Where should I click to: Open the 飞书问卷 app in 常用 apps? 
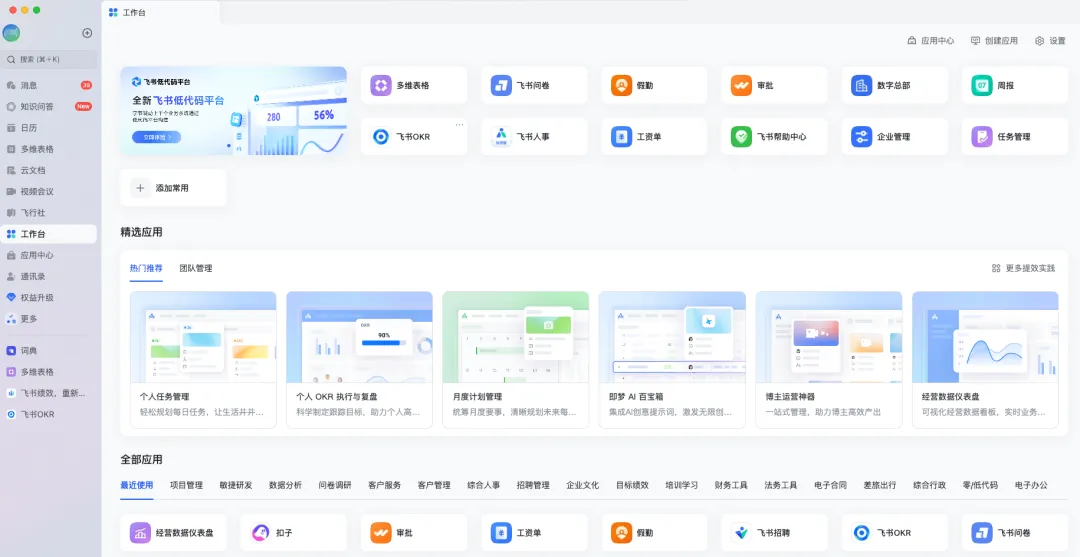pos(534,85)
